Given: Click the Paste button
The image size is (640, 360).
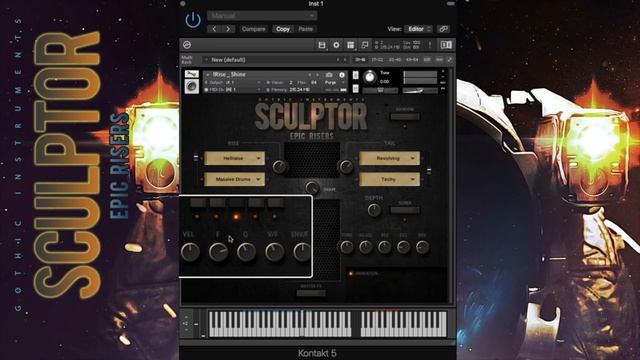Looking at the screenshot, I should (x=305, y=29).
